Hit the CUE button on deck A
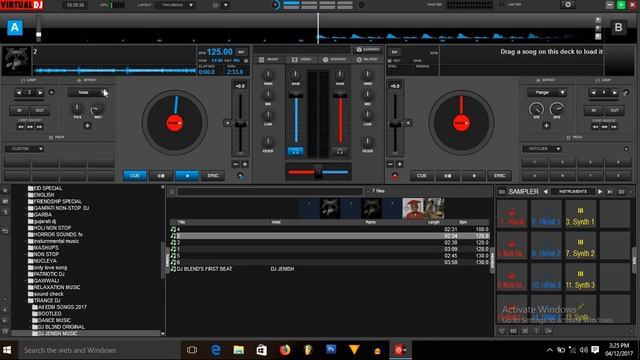 coord(135,176)
